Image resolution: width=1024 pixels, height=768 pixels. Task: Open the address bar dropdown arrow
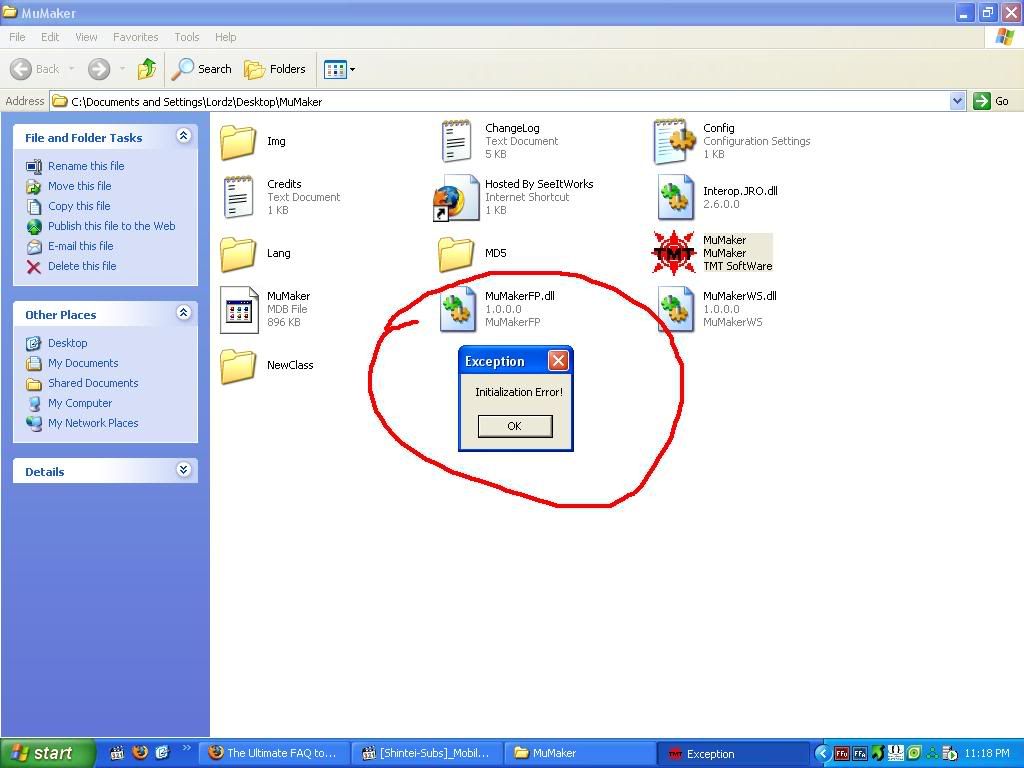click(957, 101)
